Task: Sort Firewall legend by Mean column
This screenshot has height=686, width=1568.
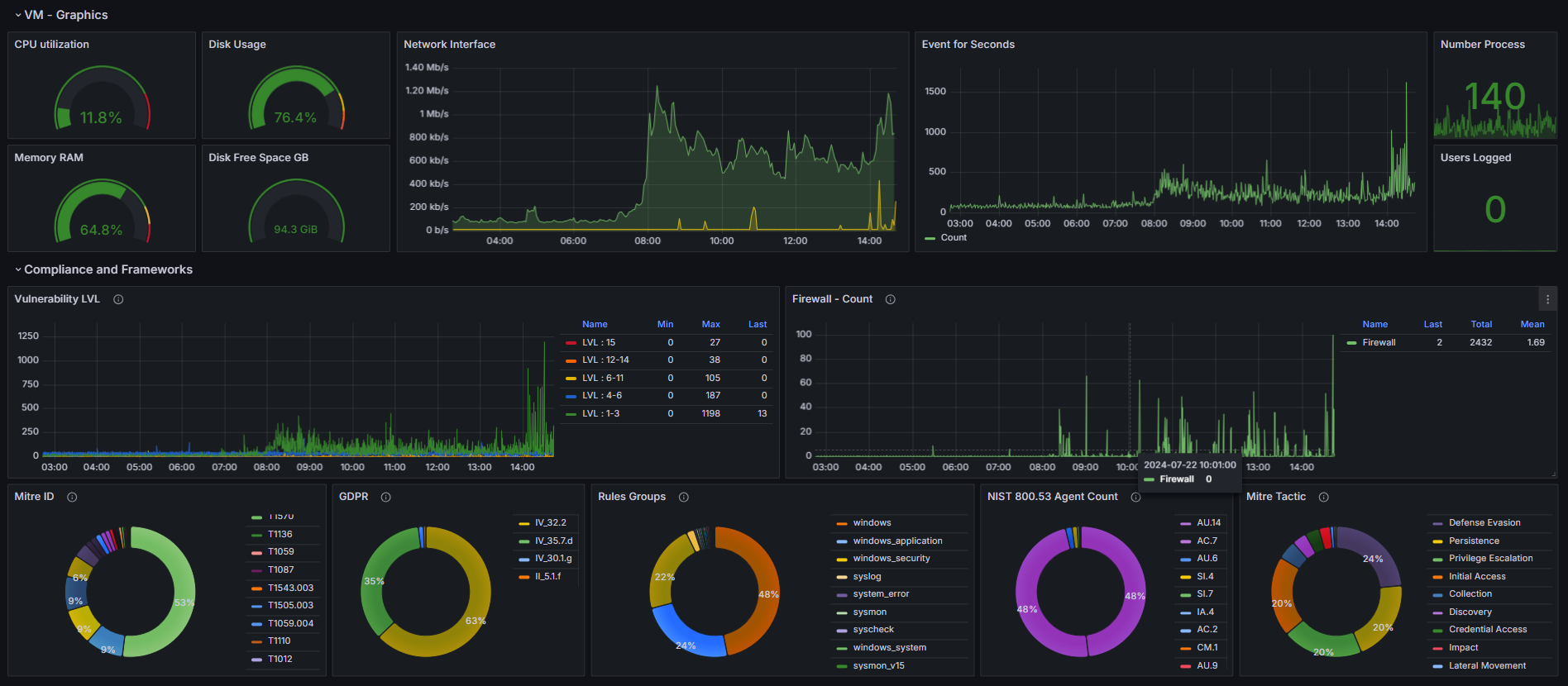Action: [1532, 324]
